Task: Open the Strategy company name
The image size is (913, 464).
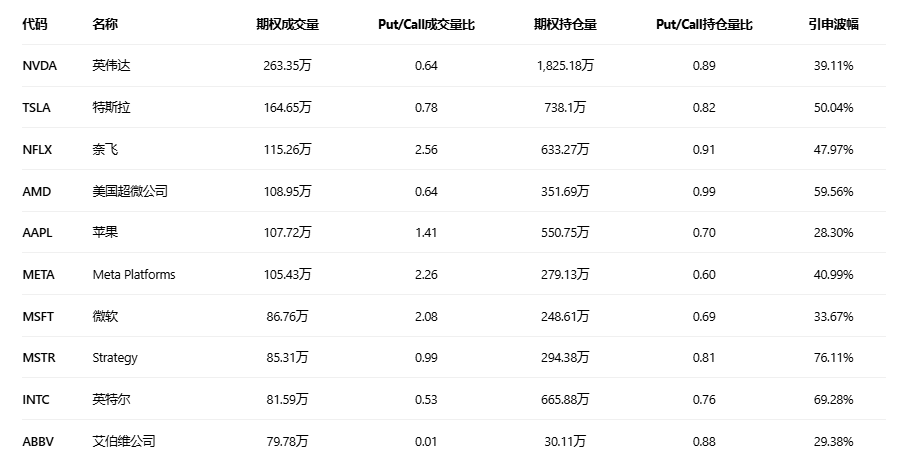Action: coord(114,358)
